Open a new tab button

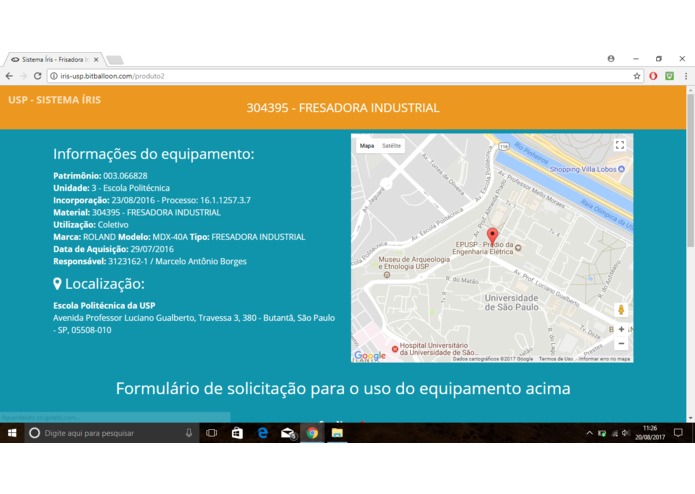pyautogui.click(x=115, y=60)
